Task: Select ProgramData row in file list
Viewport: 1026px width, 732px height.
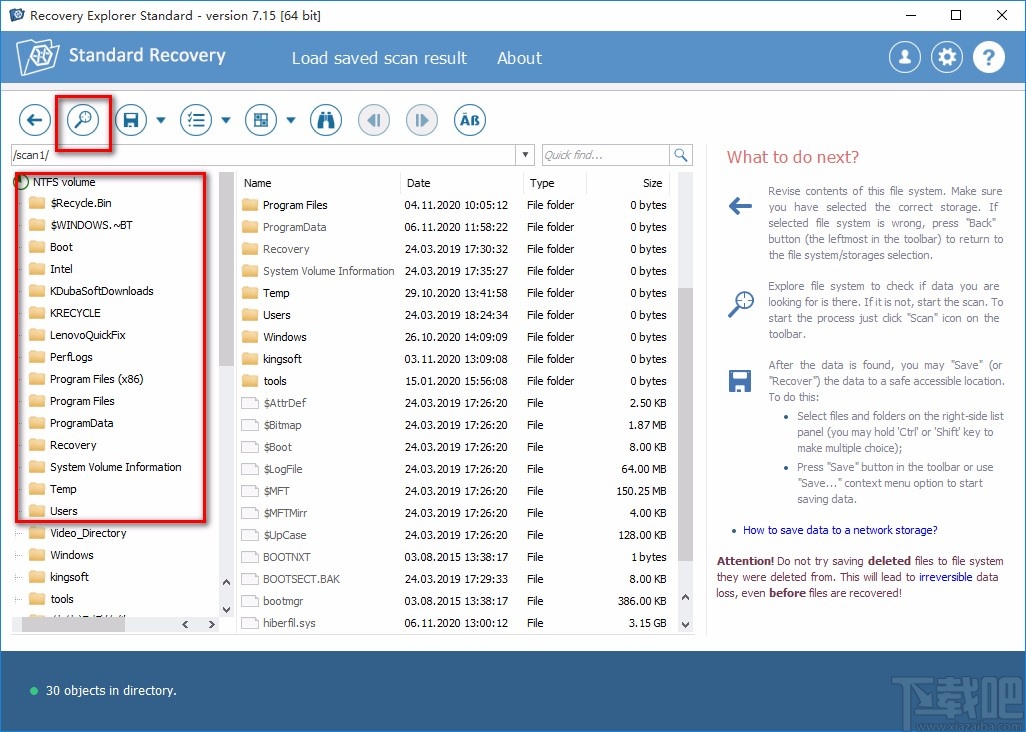Action: [x=454, y=227]
